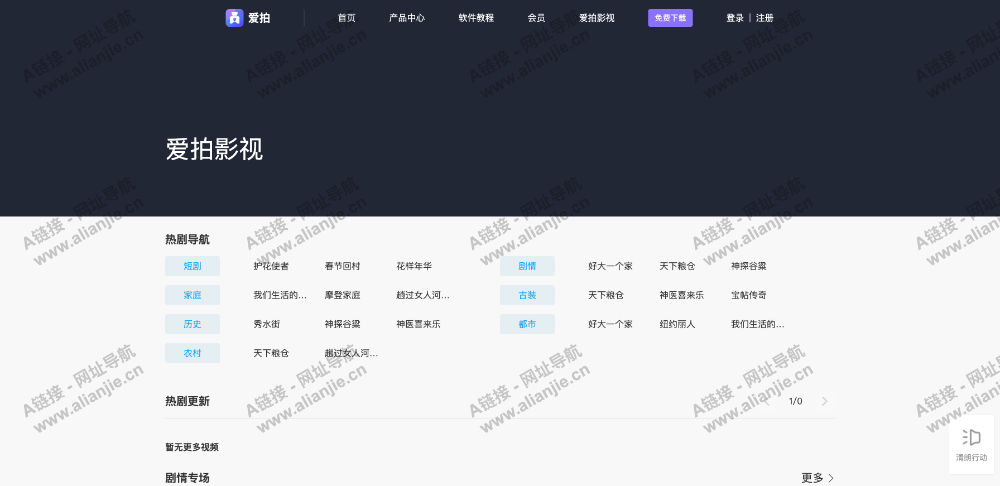Open 神探谷梁 in the 历史 row
Screen dimensions: 1000x486
point(342,324)
